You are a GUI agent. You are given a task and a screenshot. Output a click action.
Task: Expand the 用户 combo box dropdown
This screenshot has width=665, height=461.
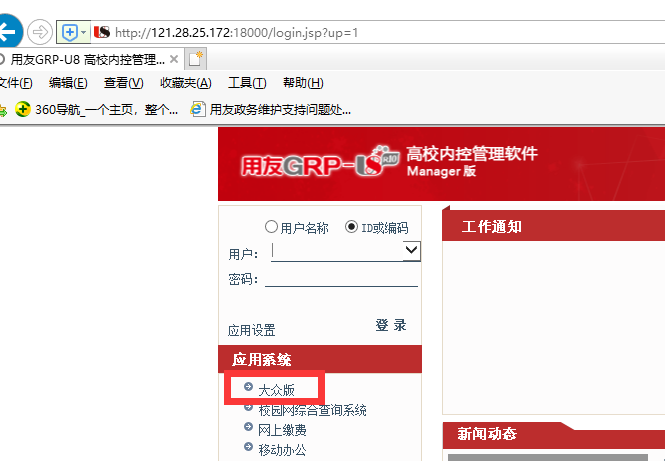point(410,252)
